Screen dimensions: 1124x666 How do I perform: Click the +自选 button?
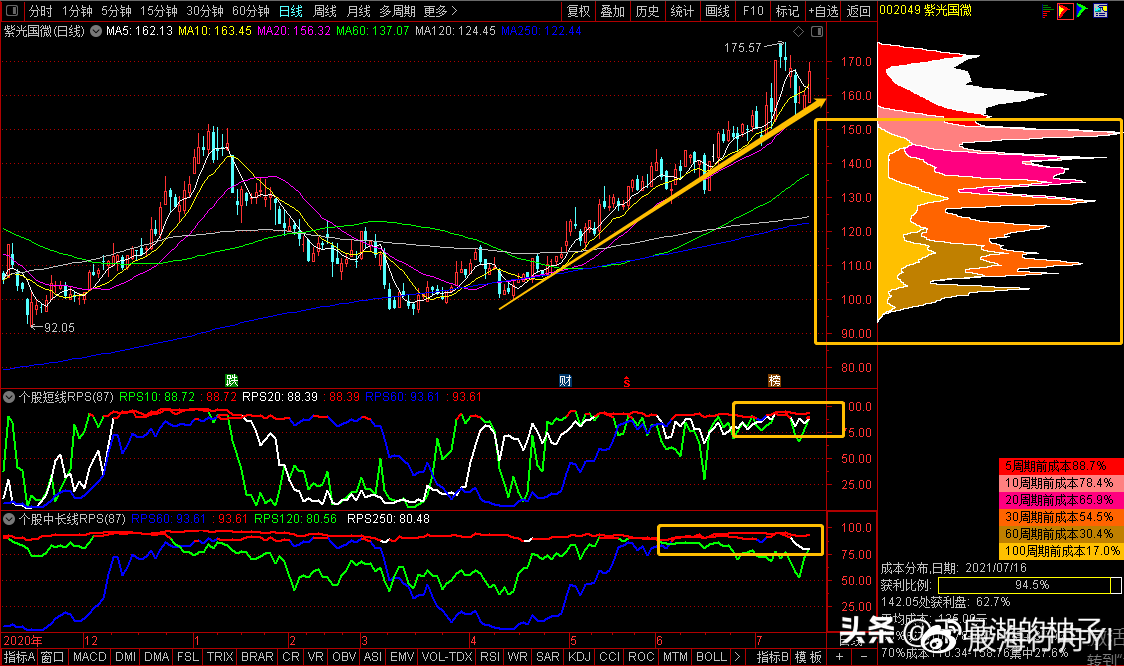point(823,11)
